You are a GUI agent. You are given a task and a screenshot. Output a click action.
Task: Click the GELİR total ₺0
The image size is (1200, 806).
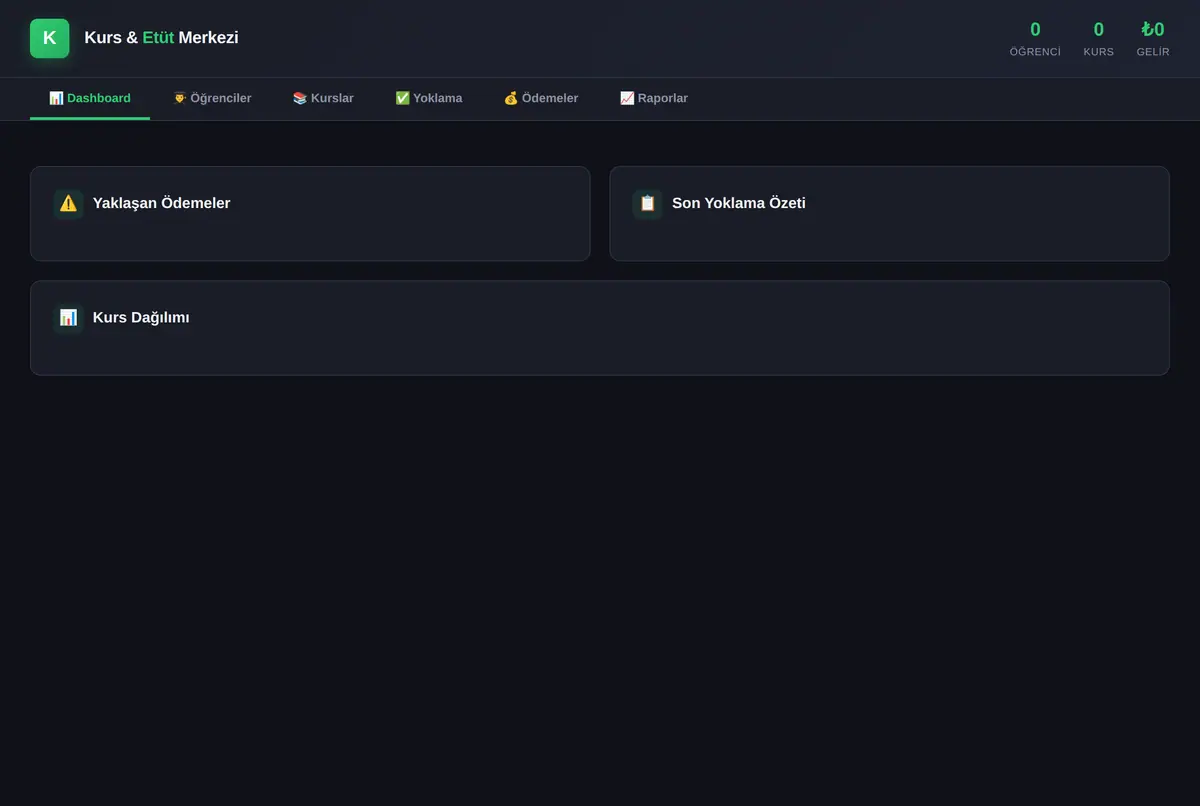(1153, 29)
